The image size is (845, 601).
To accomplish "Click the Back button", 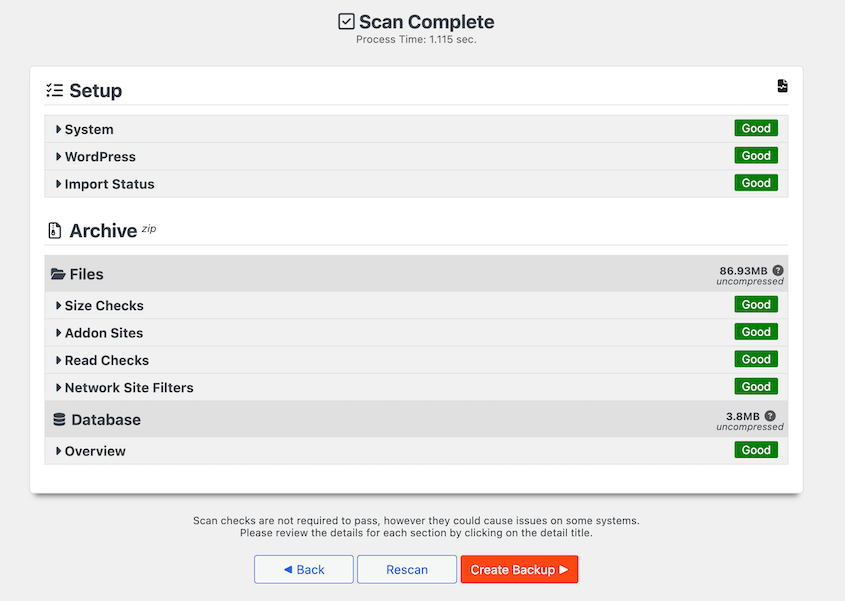I will pos(304,569).
